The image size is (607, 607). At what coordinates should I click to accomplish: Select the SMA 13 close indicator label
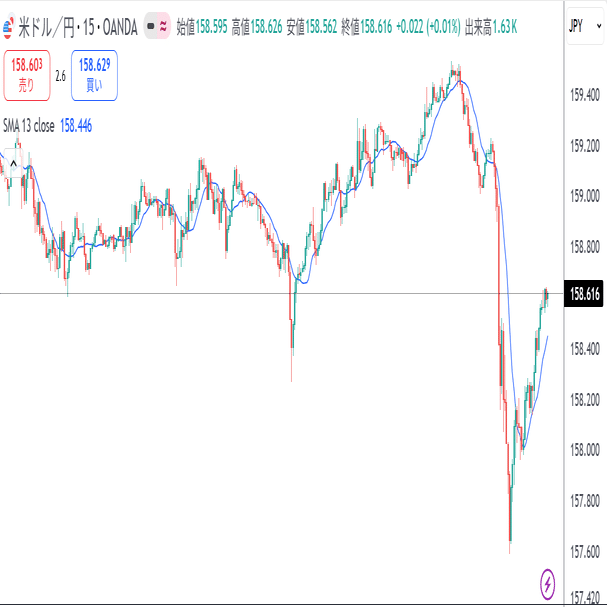tap(29, 126)
